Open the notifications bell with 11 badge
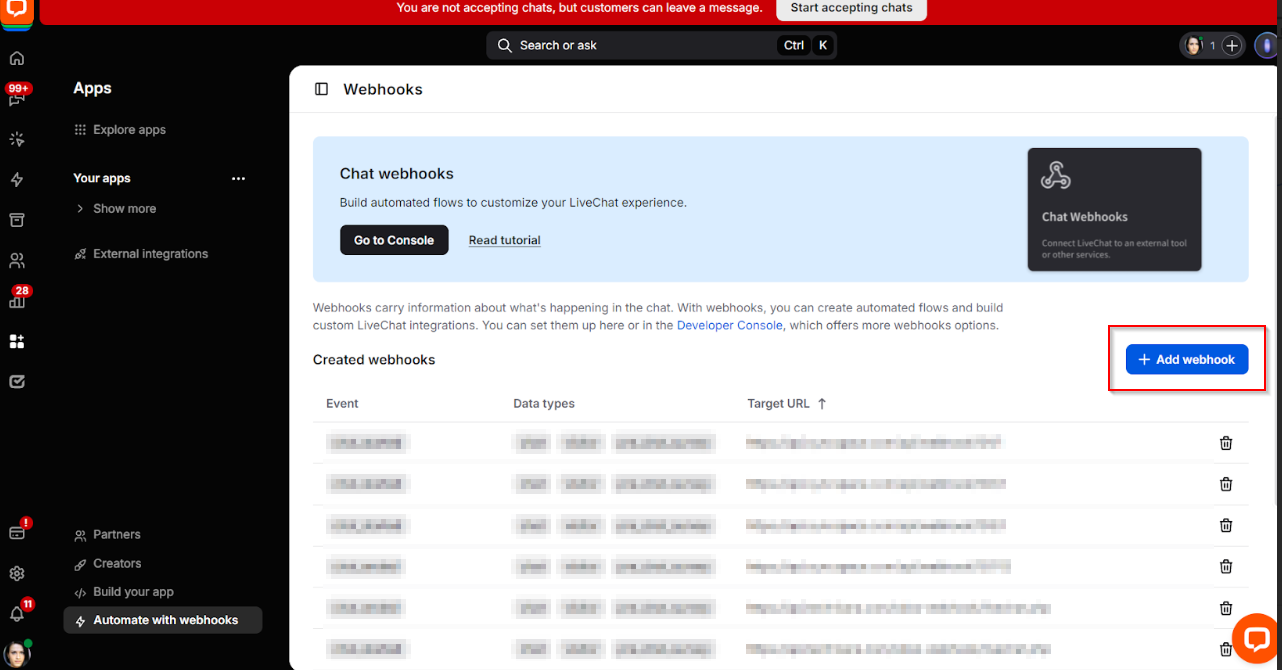1282x670 pixels. pyautogui.click(x=18, y=612)
